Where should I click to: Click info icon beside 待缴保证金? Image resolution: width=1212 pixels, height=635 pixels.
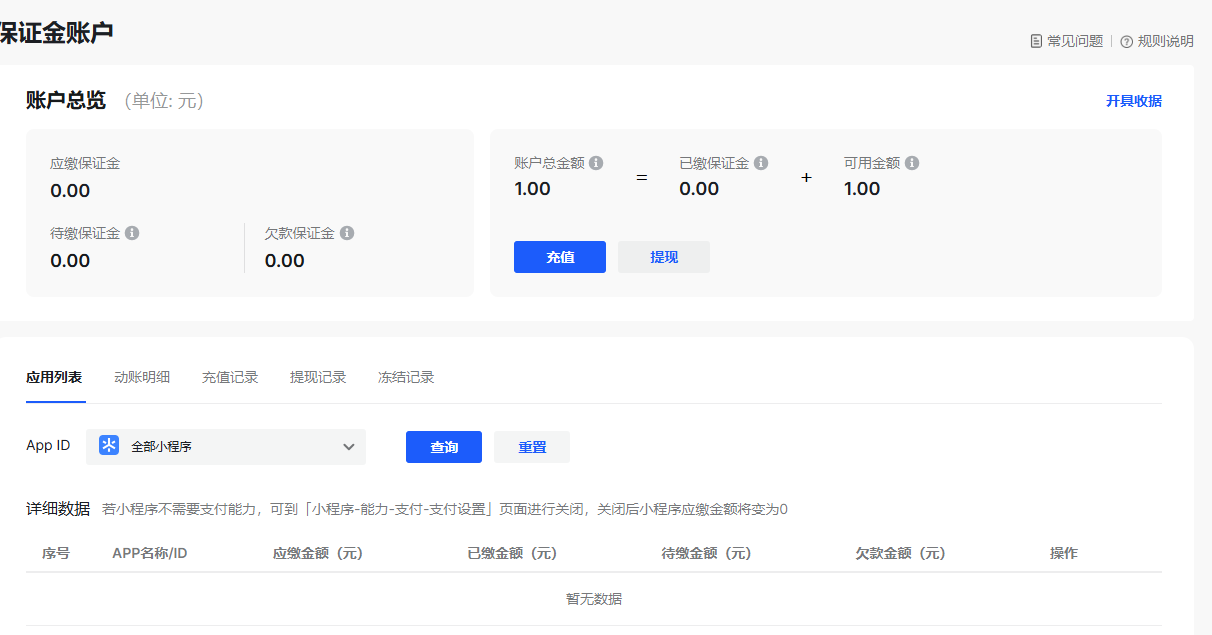[132, 233]
